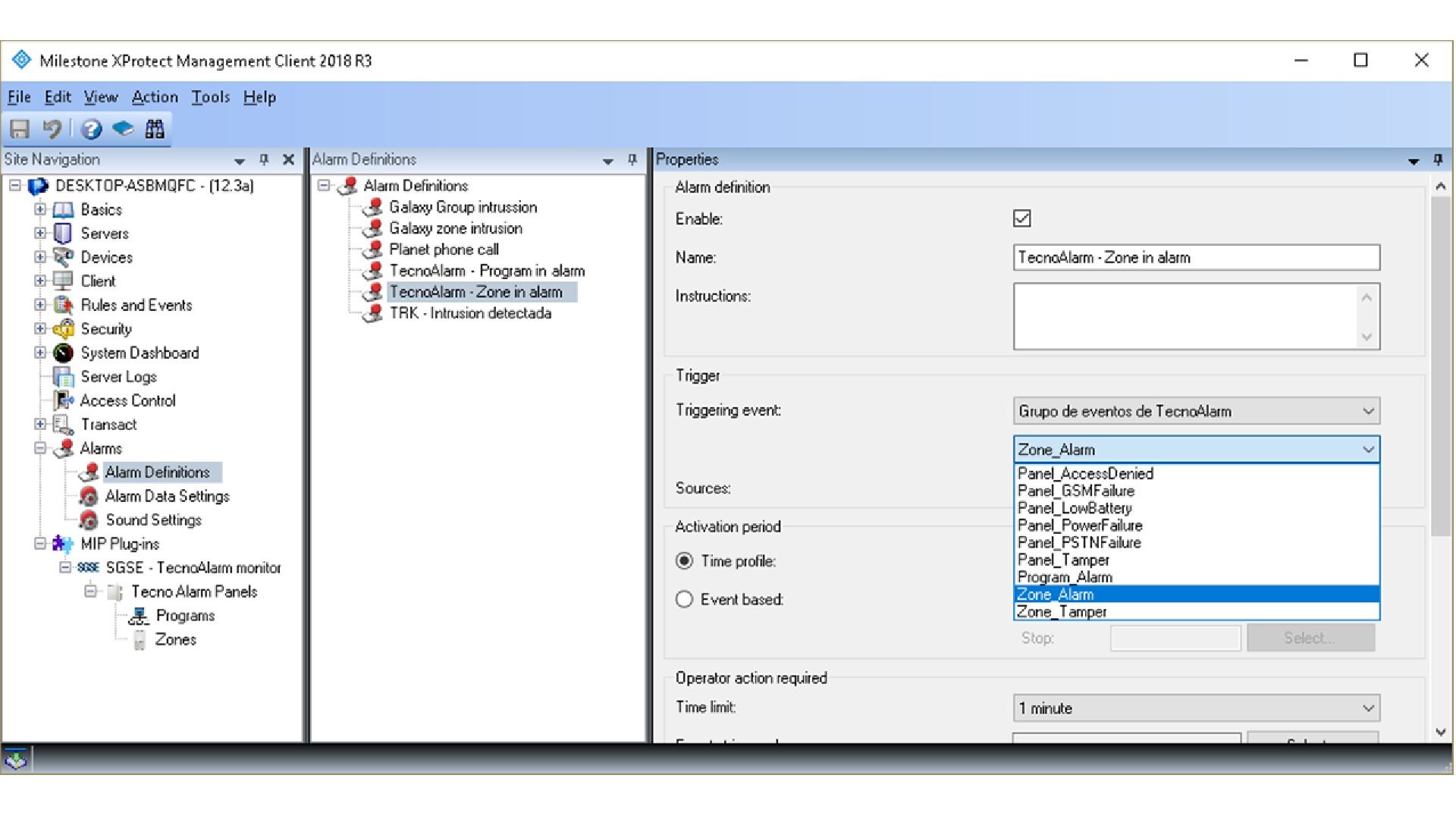The width and height of the screenshot is (1456, 819).
Task: Uncheck the Enable alarm definition checkbox
Action: pyautogui.click(x=1022, y=218)
